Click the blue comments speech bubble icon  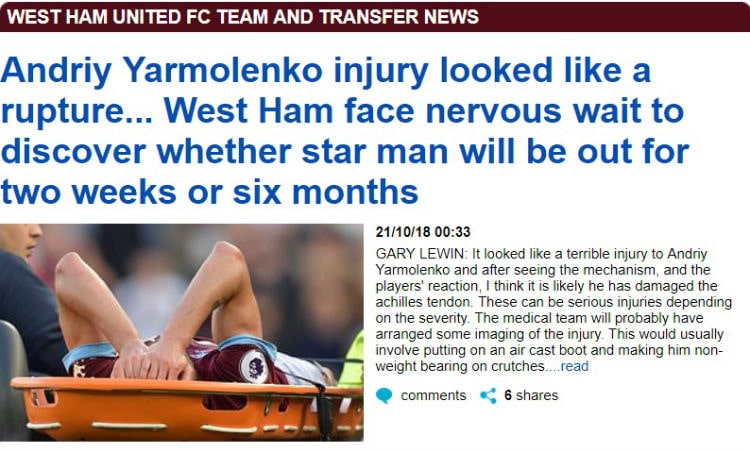tap(384, 396)
